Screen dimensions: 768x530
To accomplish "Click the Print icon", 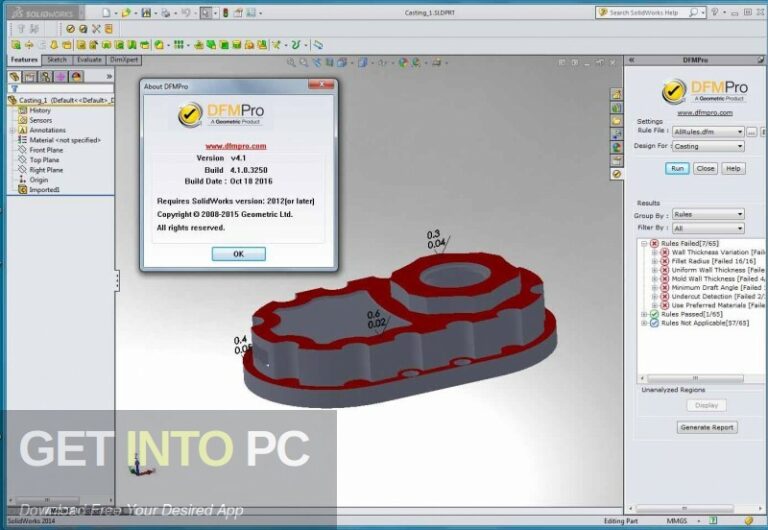I will (x=166, y=13).
